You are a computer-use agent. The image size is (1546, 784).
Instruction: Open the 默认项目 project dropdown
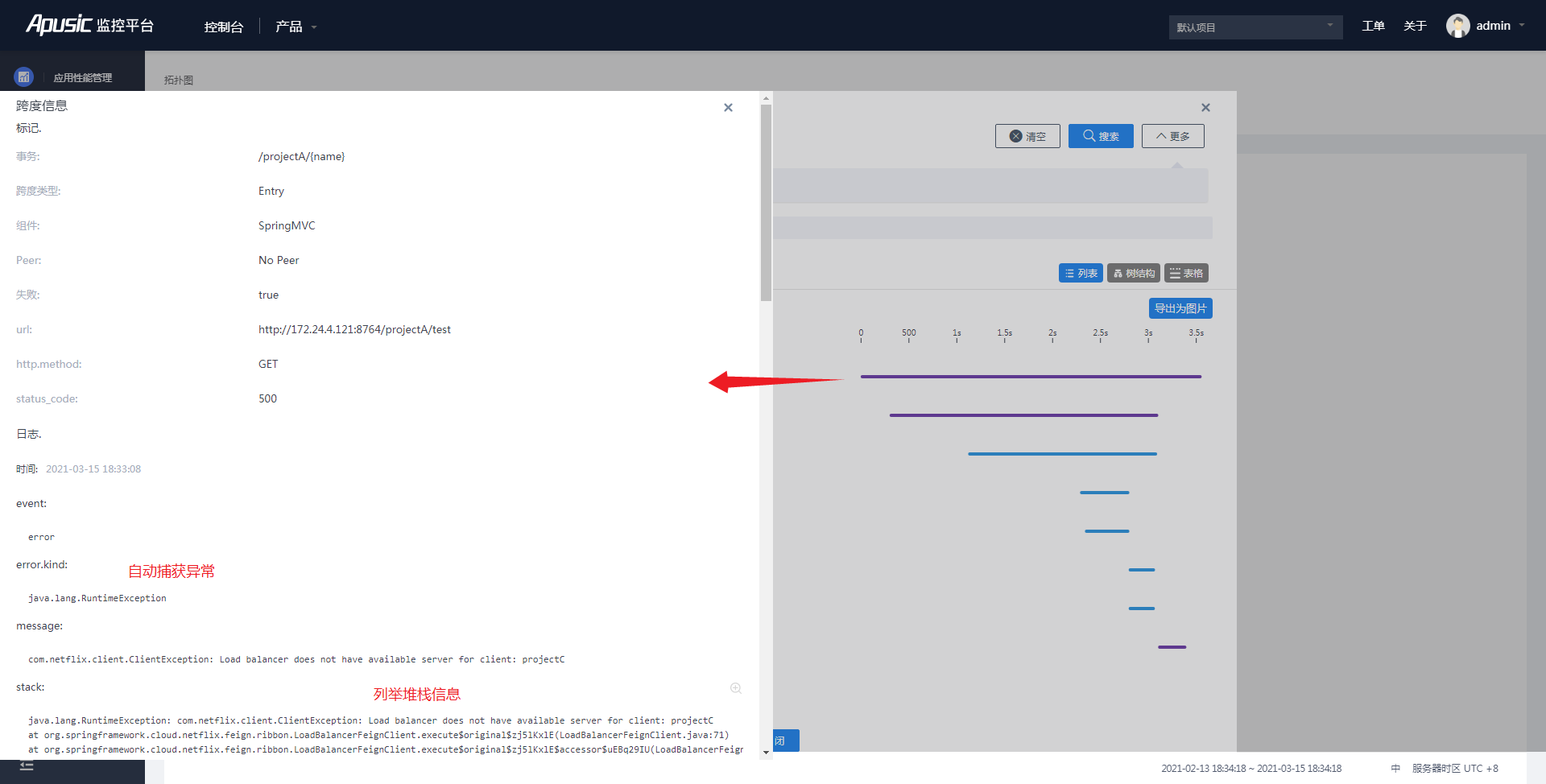(1255, 27)
